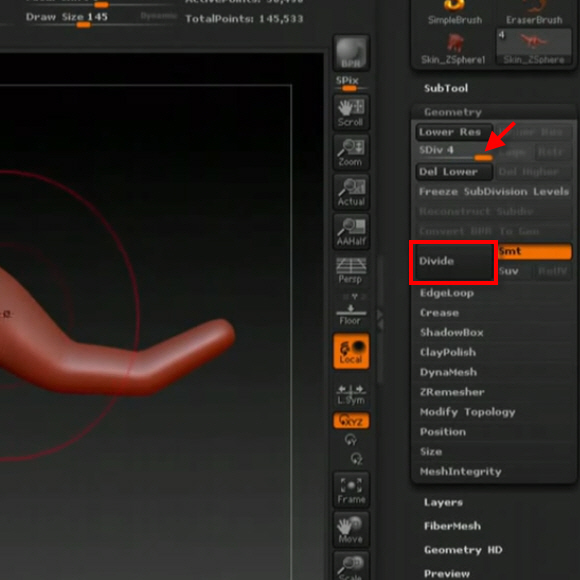The image size is (580, 580).
Task: Expand the MeshIntegrity section
Action: click(461, 472)
